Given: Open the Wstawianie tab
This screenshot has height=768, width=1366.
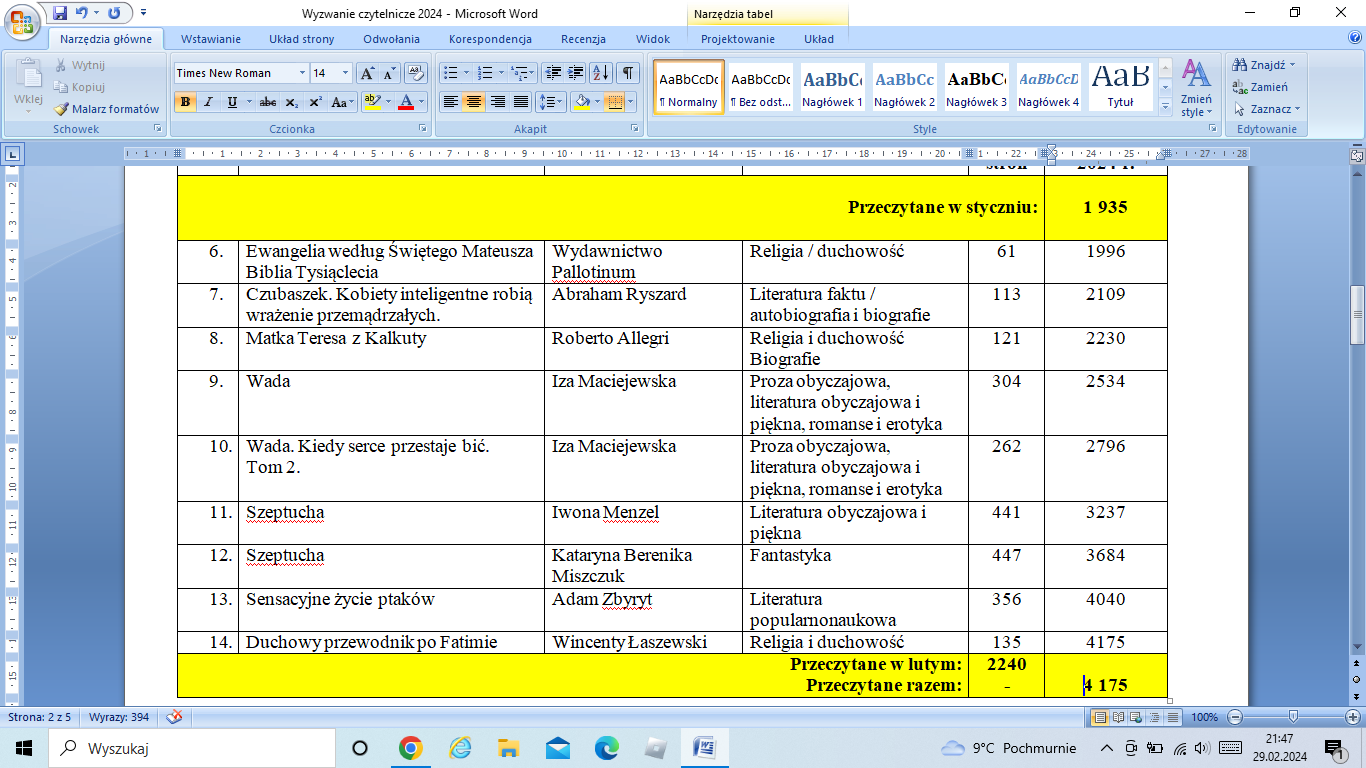Looking at the screenshot, I should click(x=211, y=39).
